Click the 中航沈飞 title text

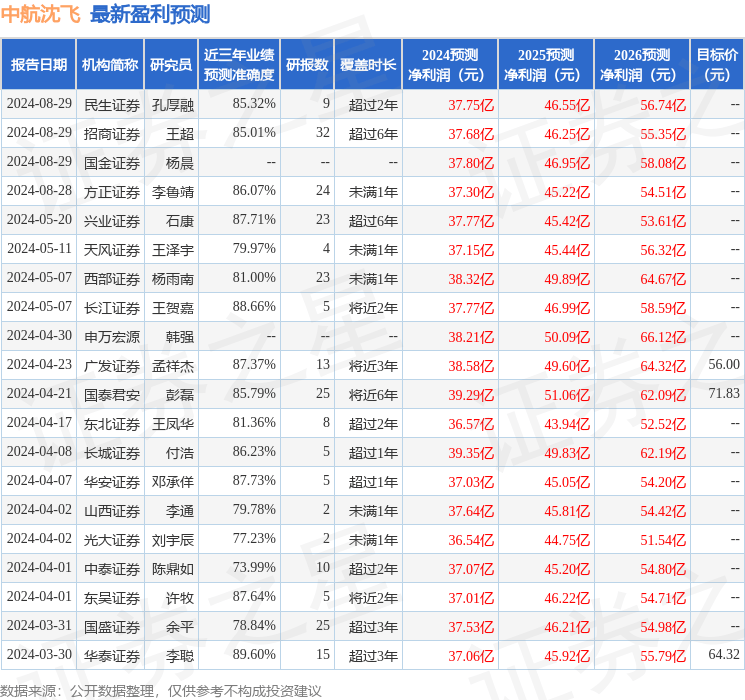41,14
